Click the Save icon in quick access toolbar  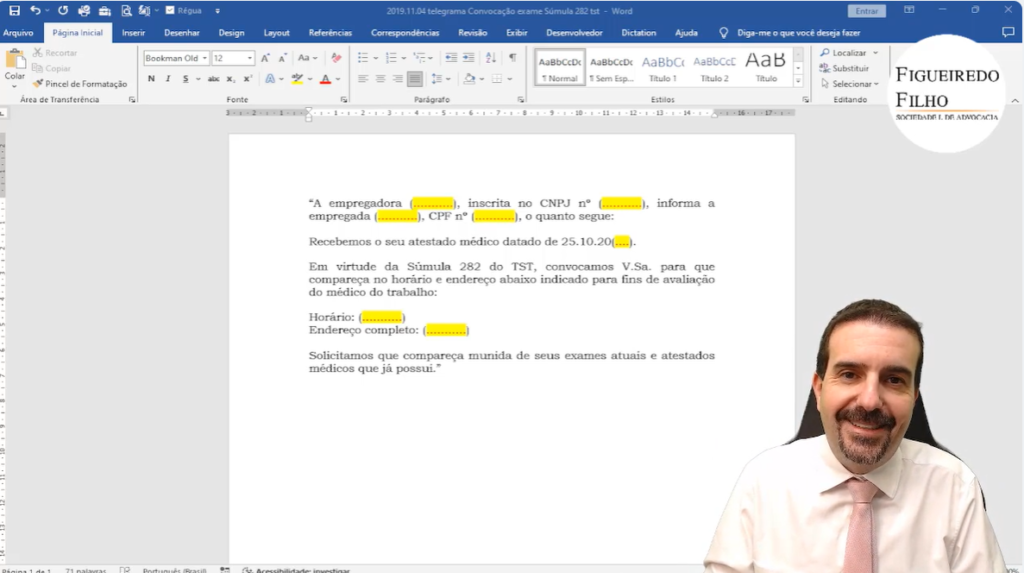14,10
